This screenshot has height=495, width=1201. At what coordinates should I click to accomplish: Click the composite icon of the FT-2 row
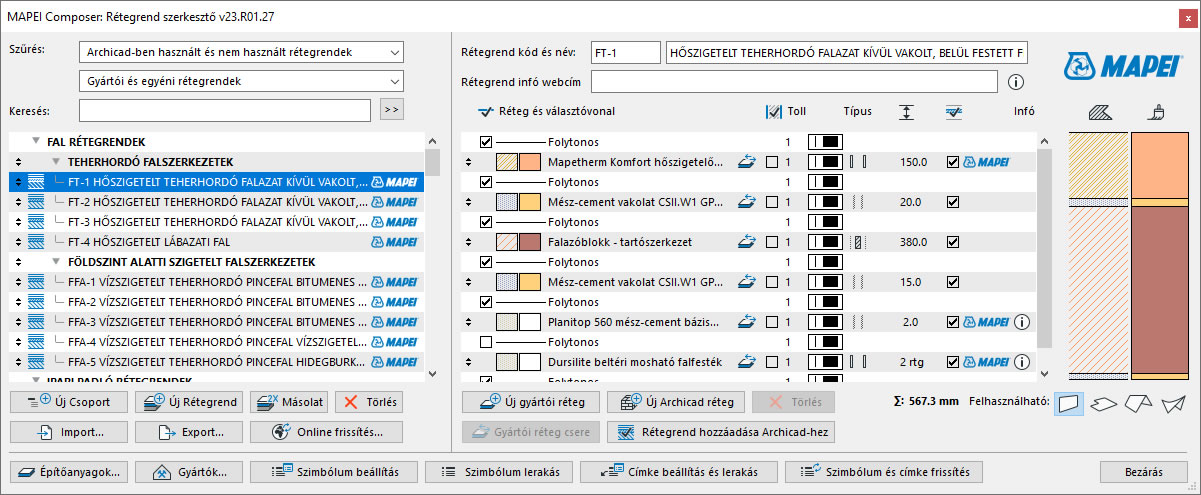[38, 202]
